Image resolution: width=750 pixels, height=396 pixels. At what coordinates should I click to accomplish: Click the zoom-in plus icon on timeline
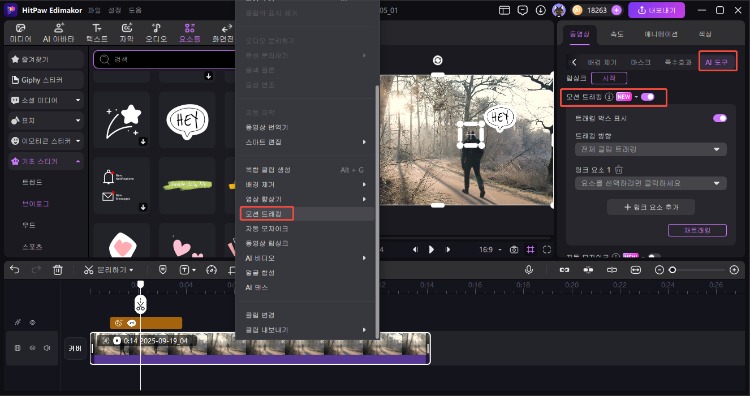click(x=734, y=270)
